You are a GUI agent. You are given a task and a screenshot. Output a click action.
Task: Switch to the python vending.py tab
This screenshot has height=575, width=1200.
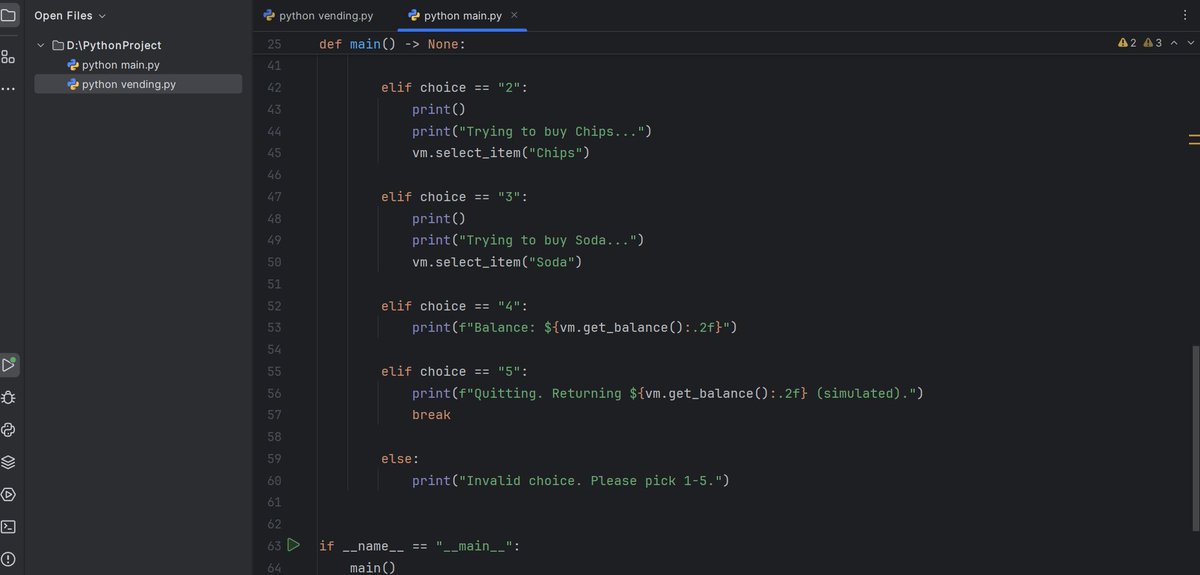coord(319,16)
